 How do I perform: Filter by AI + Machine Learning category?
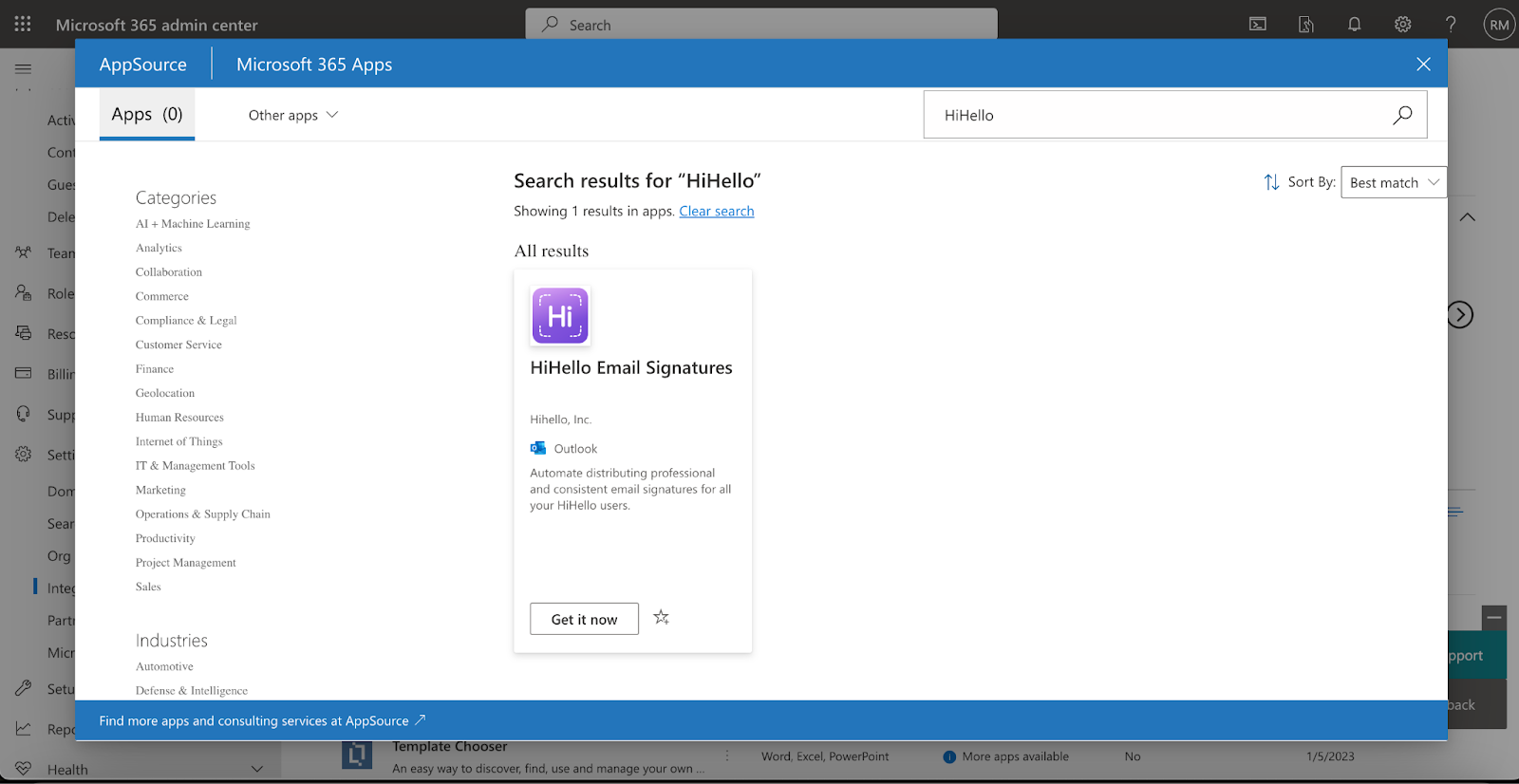193,224
